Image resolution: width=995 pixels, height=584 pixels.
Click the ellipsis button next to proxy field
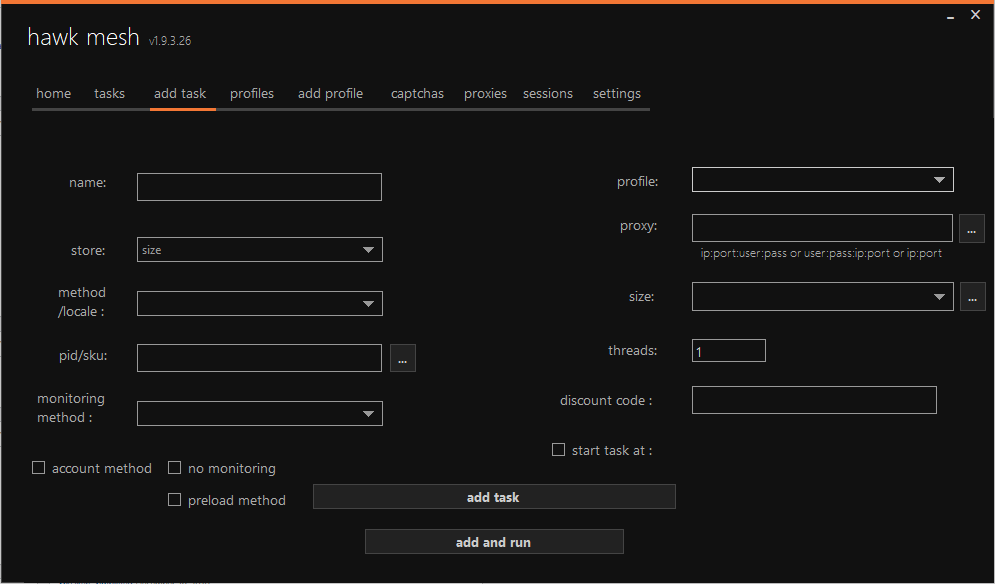coord(971,229)
